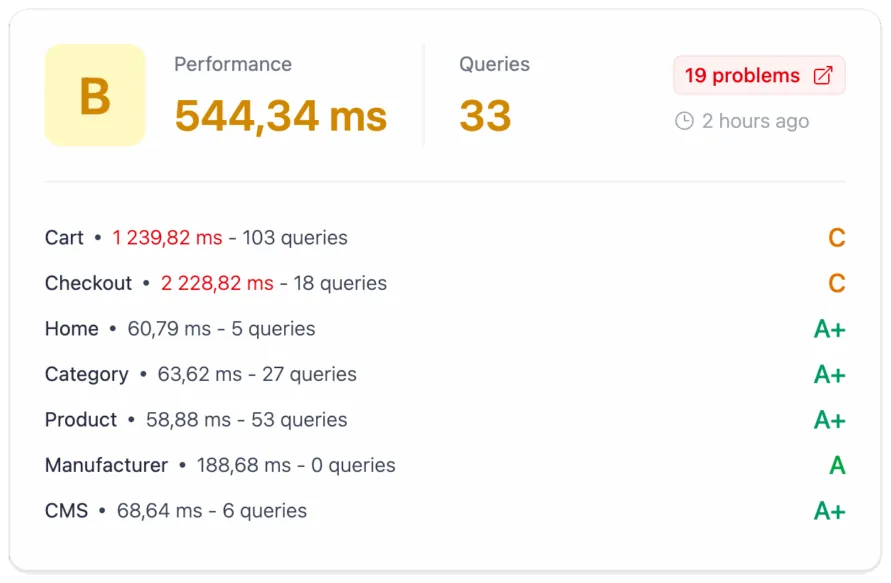This screenshot has width=891, height=583.
Task: Select Manufacturer timing 188,68 ms
Action: (244, 465)
